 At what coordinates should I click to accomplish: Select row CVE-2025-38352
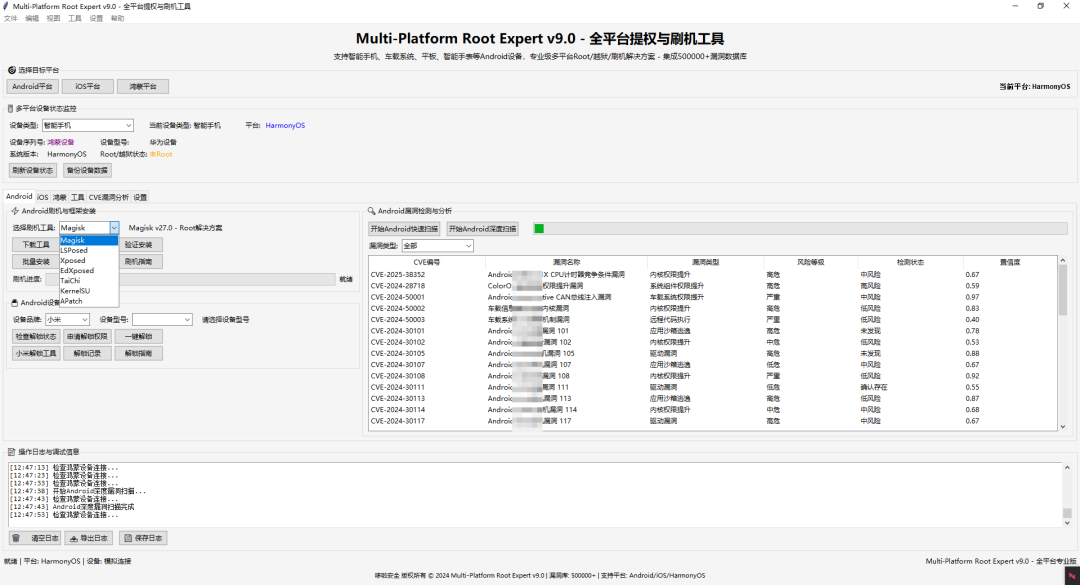tap(712, 274)
